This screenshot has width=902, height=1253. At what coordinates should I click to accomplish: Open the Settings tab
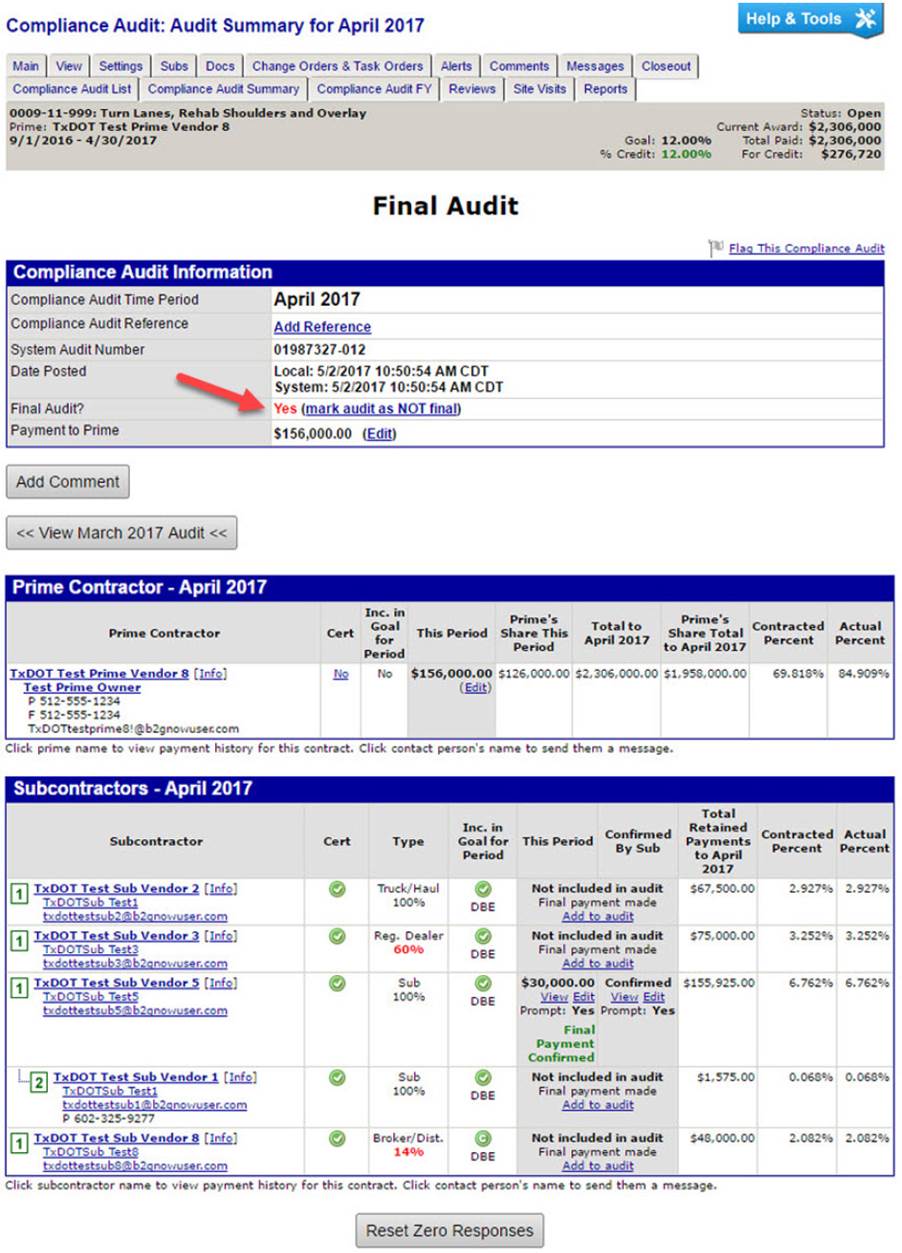(x=120, y=66)
